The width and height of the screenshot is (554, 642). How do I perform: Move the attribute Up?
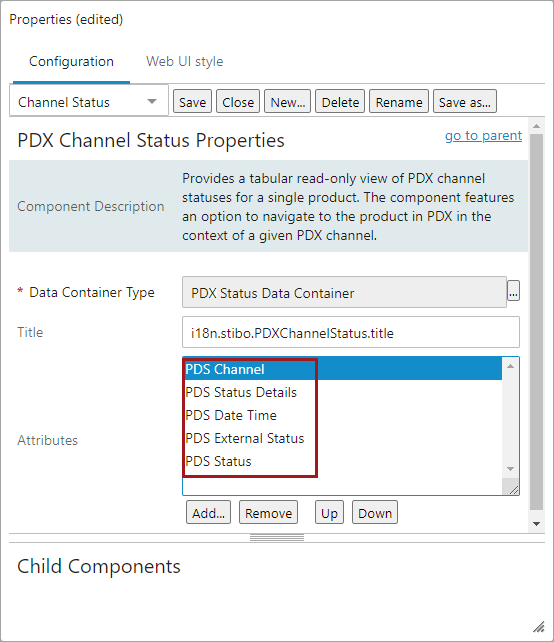tap(329, 513)
